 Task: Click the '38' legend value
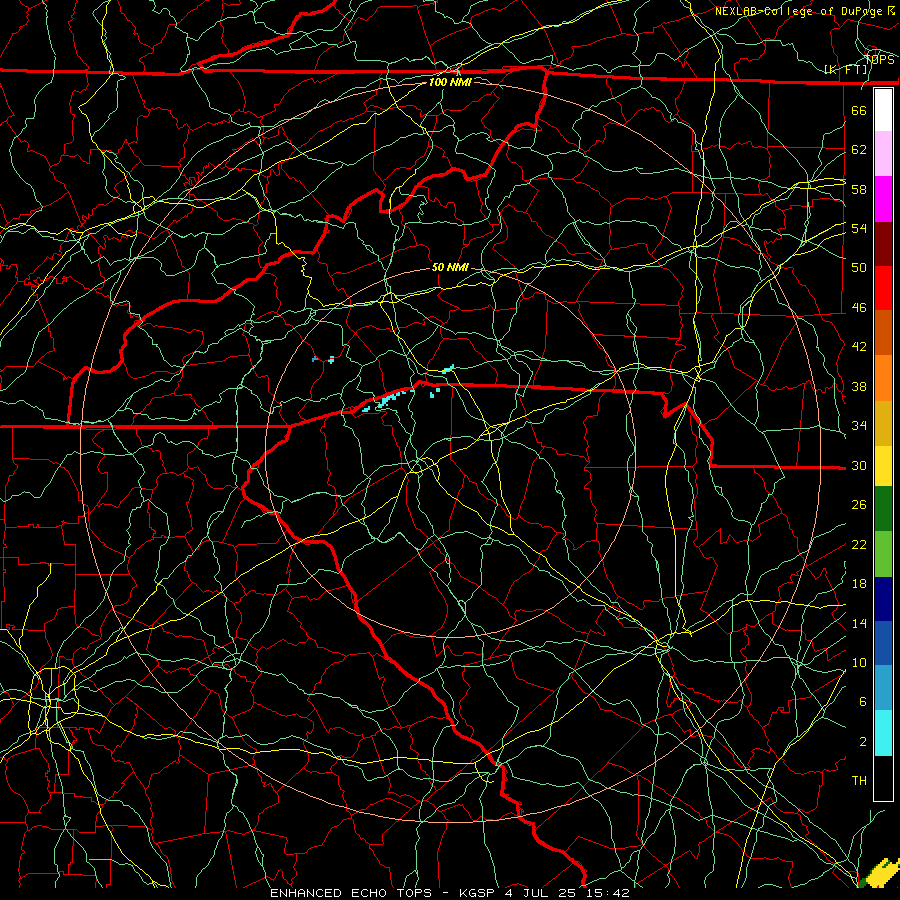859,386
